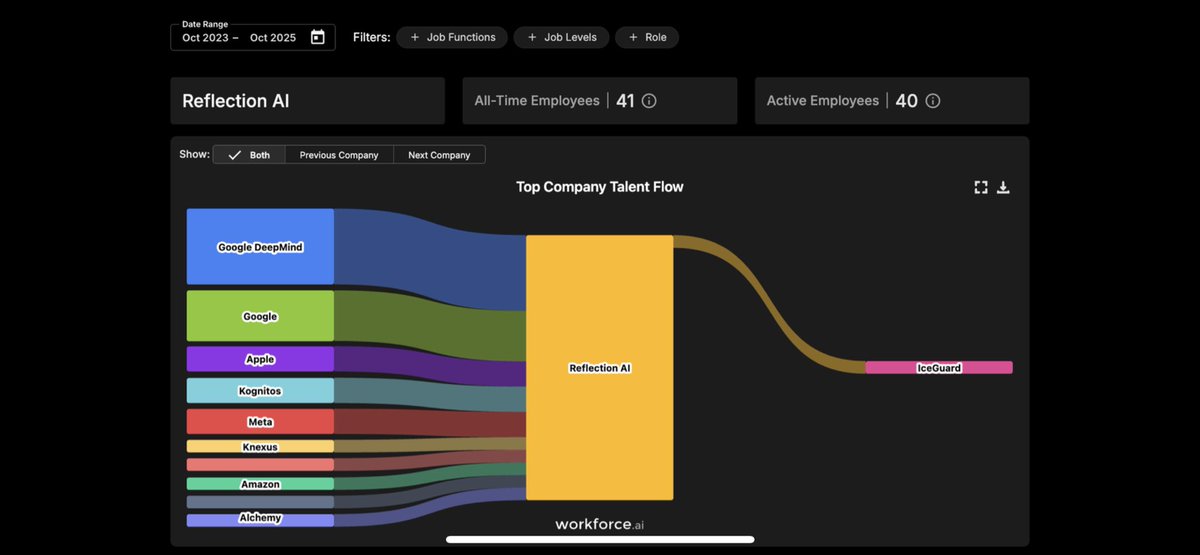The image size is (1200, 555).
Task: Click the Reflection AI company title
Action: click(x=236, y=101)
